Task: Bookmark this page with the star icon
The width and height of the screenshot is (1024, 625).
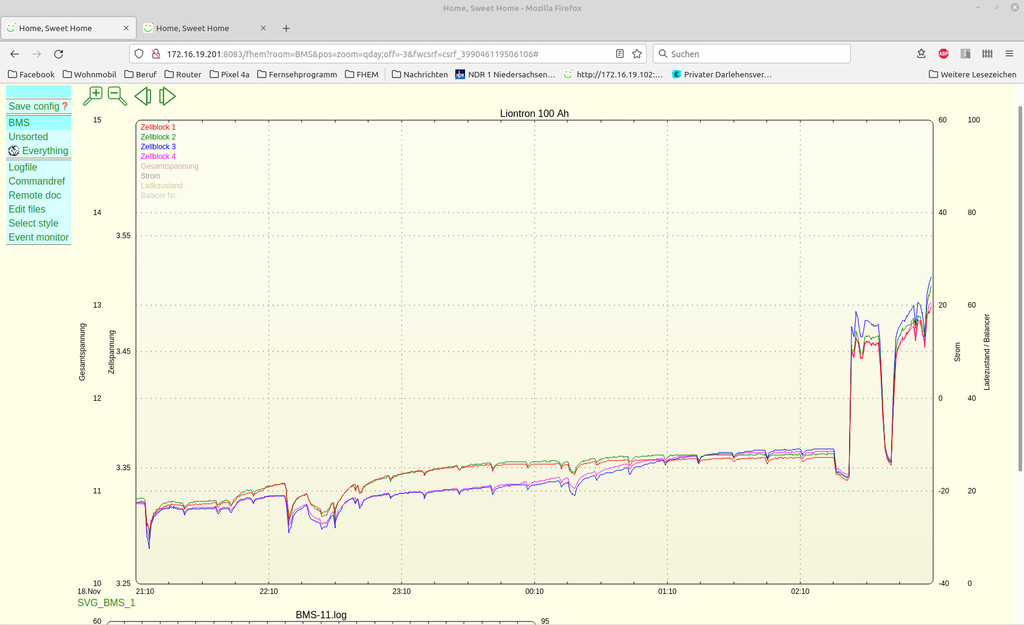Action: [637, 54]
